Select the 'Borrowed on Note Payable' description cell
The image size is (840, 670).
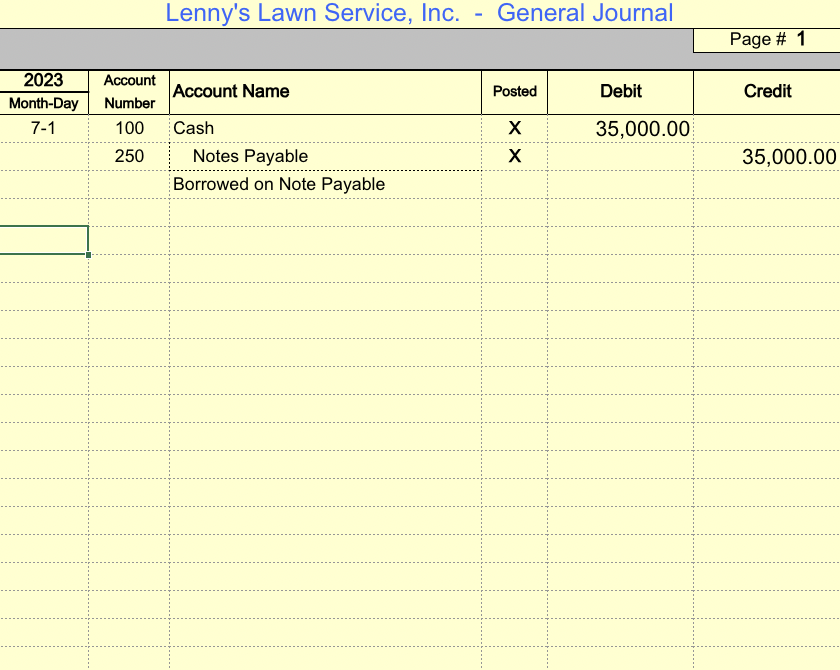[x=325, y=184]
